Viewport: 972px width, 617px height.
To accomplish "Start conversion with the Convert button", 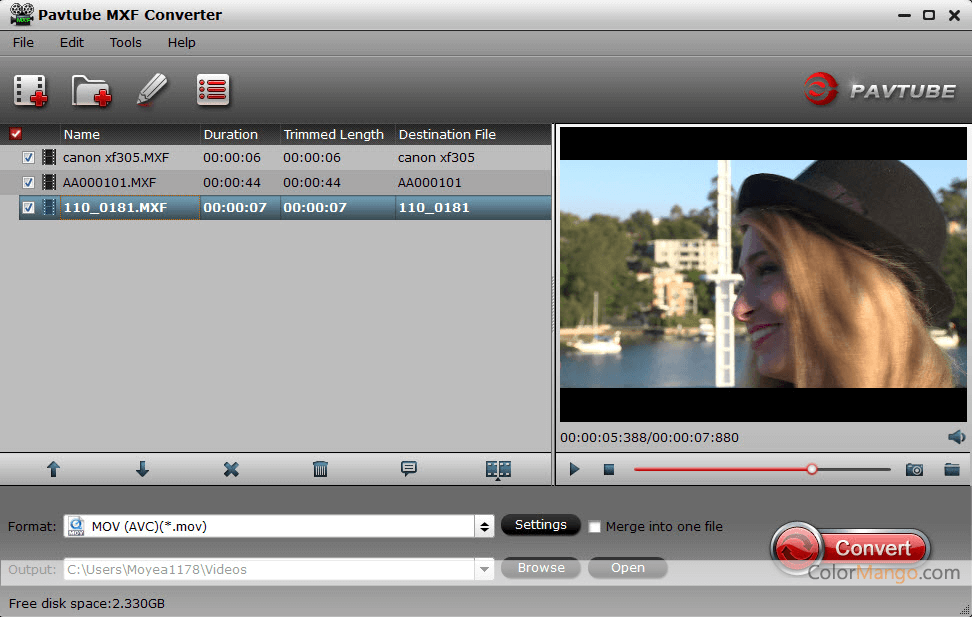I will point(850,548).
